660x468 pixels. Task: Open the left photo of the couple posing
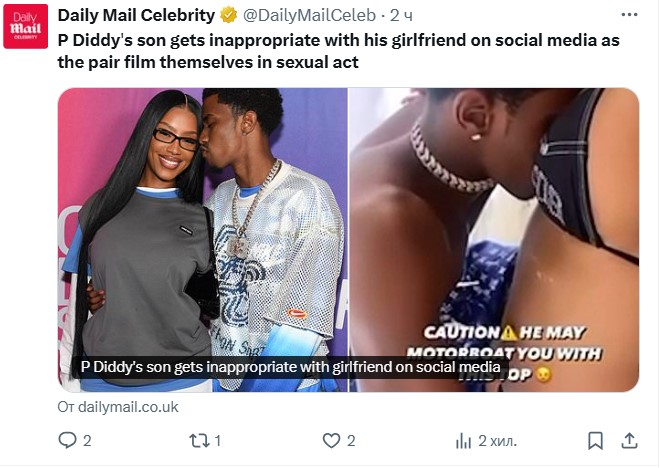point(202,220)
